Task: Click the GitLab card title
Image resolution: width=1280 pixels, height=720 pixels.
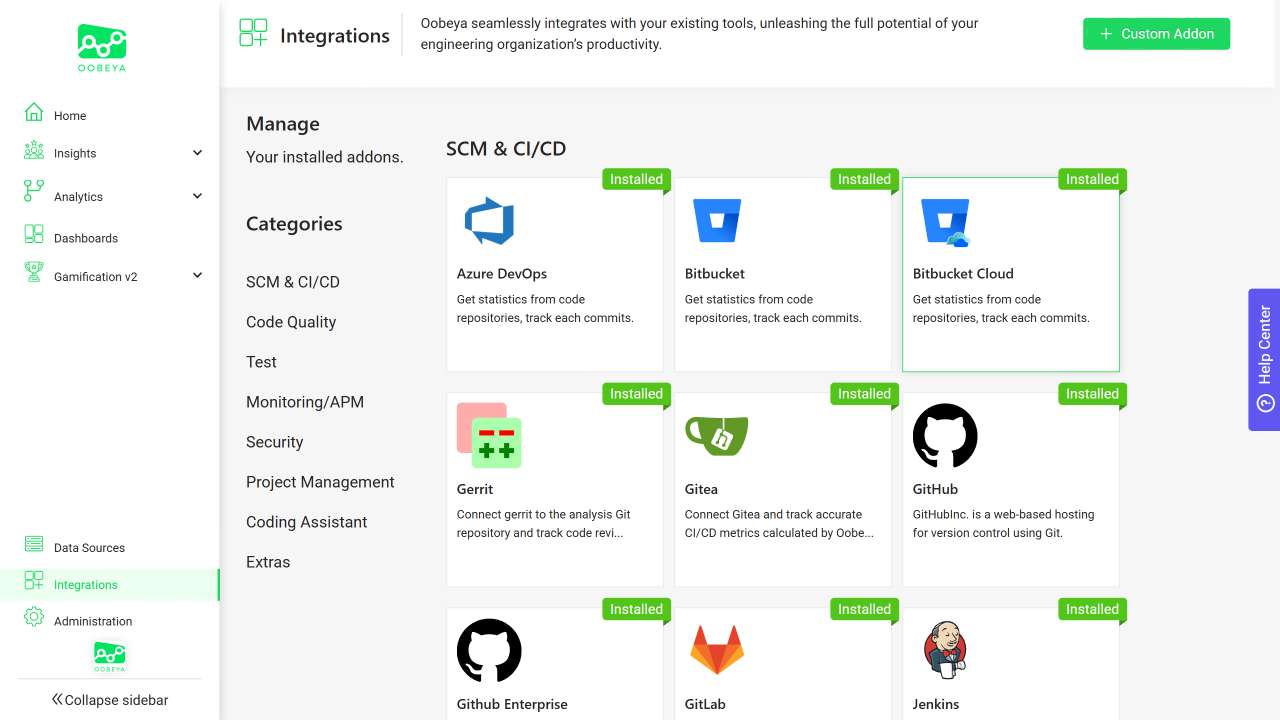Action: (x=705, y=704)
